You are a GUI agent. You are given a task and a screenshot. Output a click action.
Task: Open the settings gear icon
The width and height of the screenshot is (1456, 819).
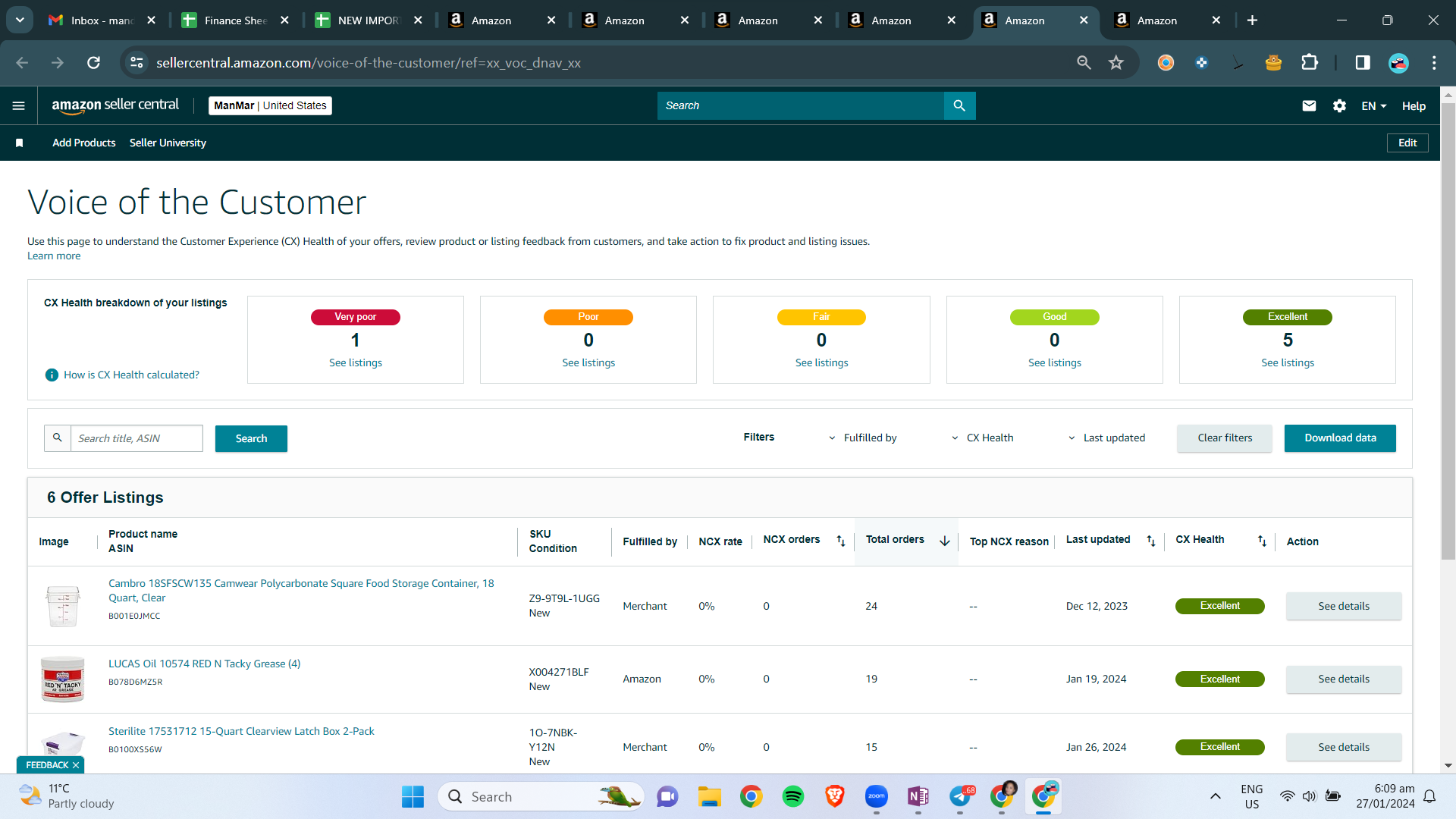pos(1340,106)
